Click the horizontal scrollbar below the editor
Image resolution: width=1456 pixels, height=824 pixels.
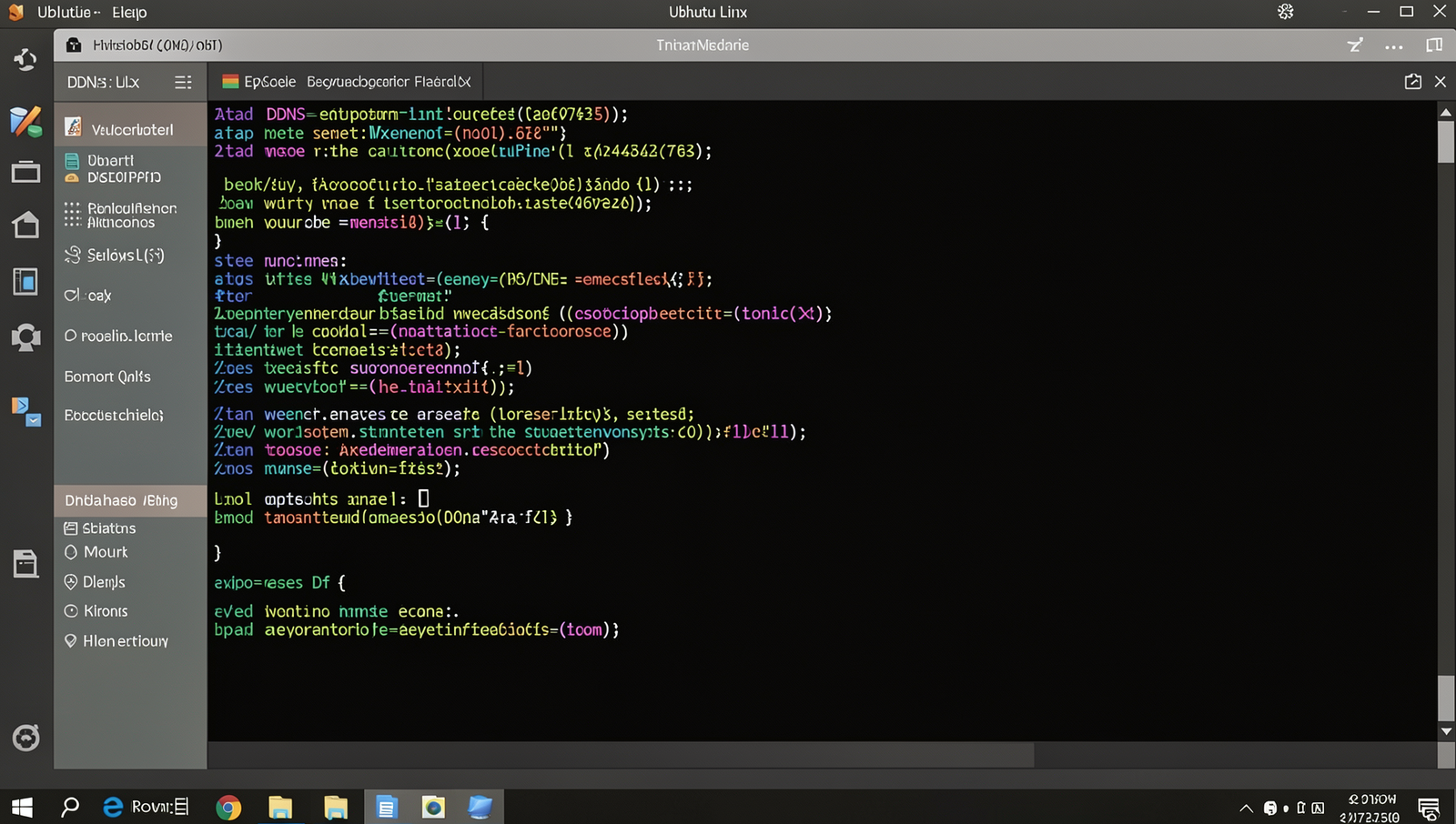[x=622, y=755]
